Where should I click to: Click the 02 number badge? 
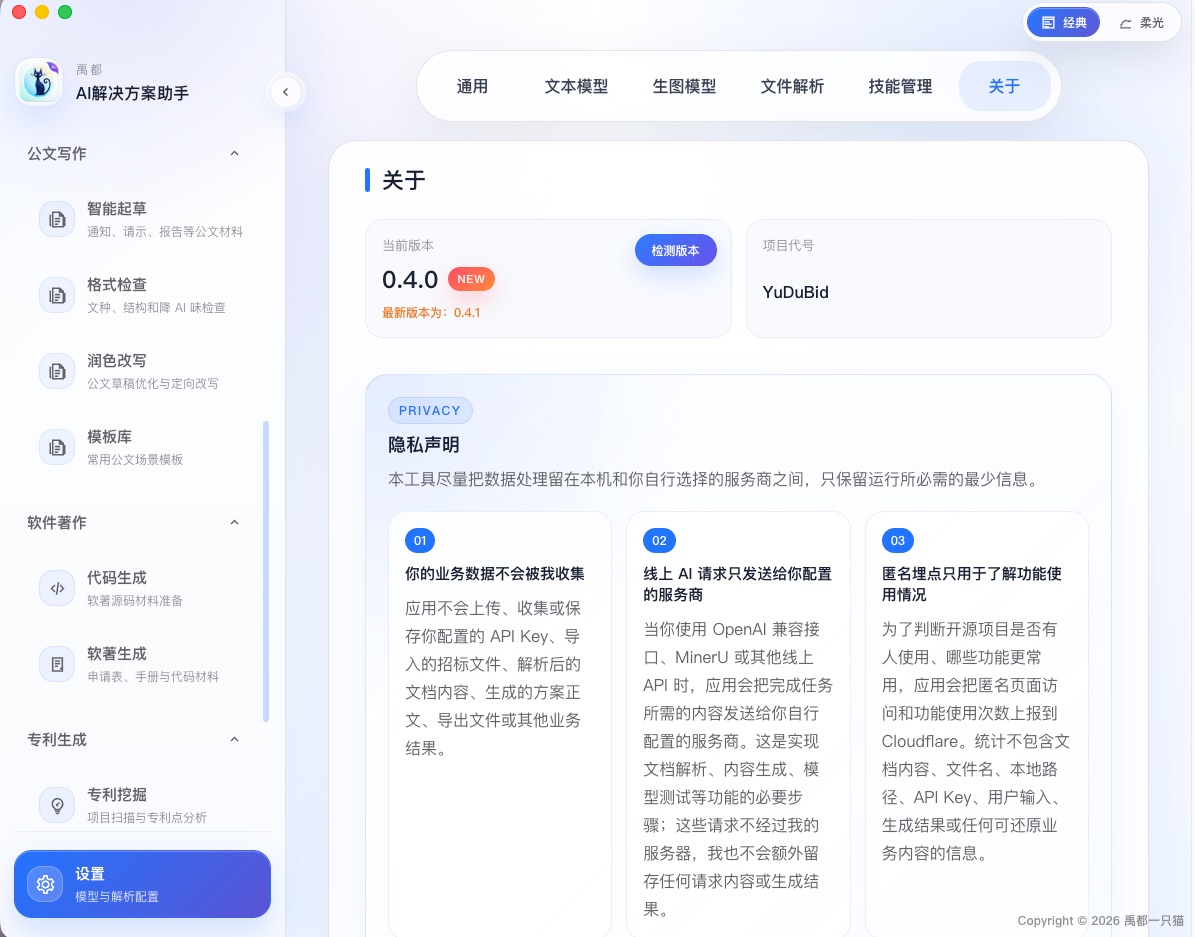(x=659, y=541)
